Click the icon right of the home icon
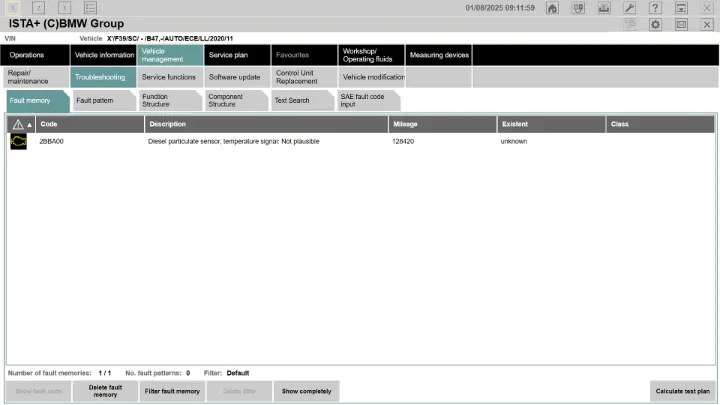Screen dimensions: 720x405 coord(578,8)
